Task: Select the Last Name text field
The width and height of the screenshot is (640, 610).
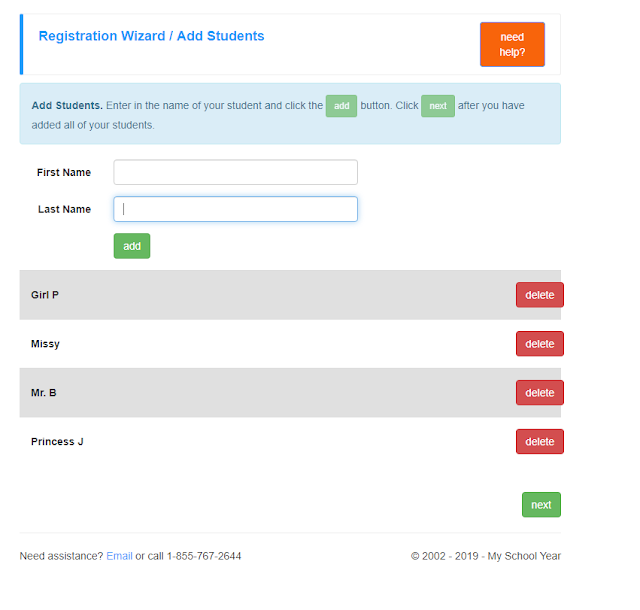Action: click(236, 209)
